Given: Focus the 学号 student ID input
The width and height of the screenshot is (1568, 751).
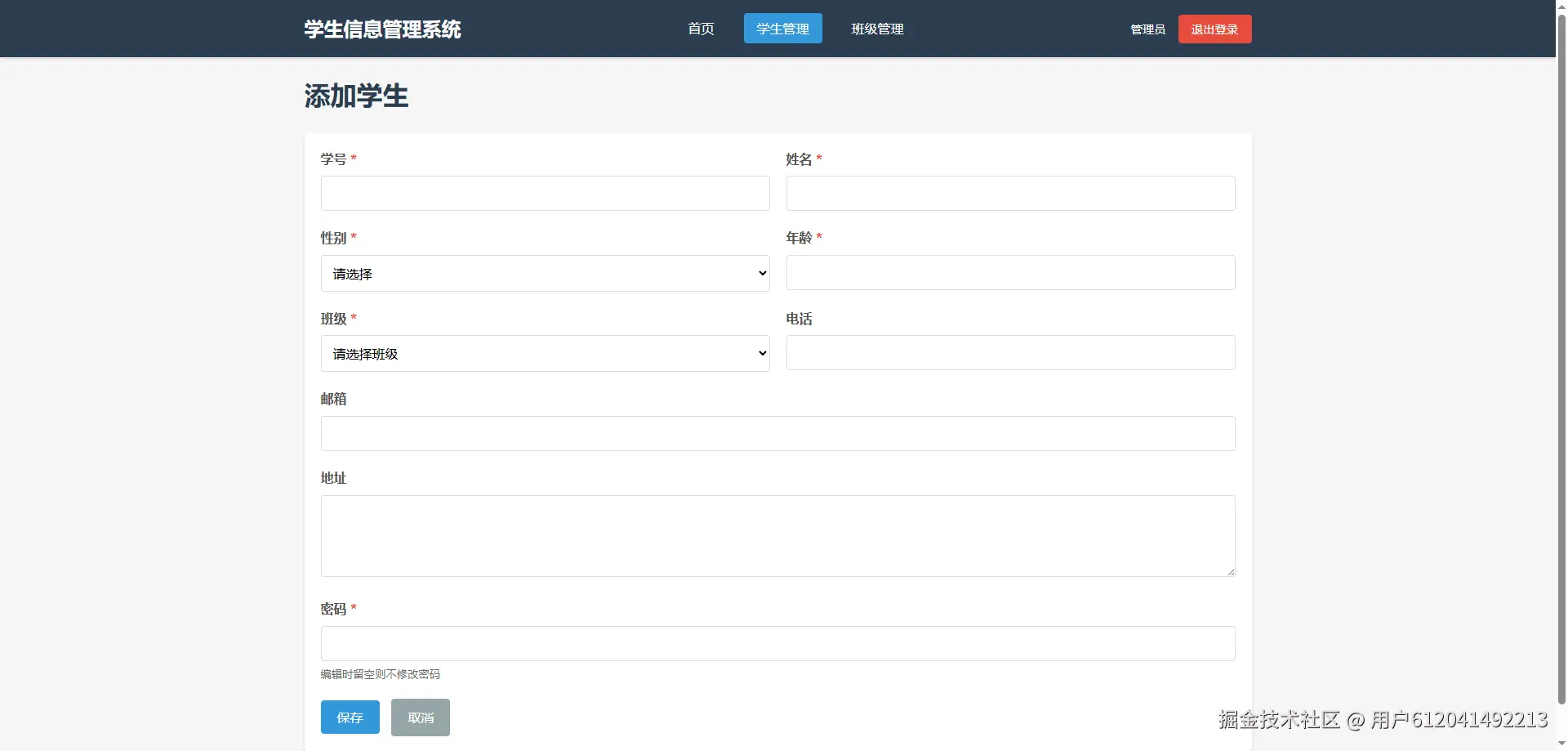Looking at the screenshot, I should [544, 193].
